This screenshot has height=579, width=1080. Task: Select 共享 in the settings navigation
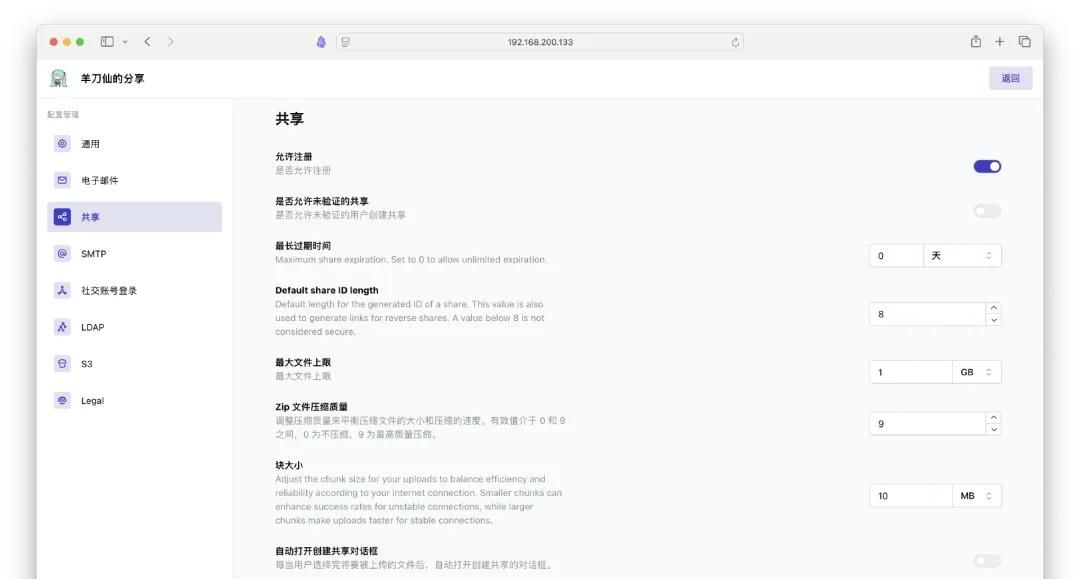90,216
